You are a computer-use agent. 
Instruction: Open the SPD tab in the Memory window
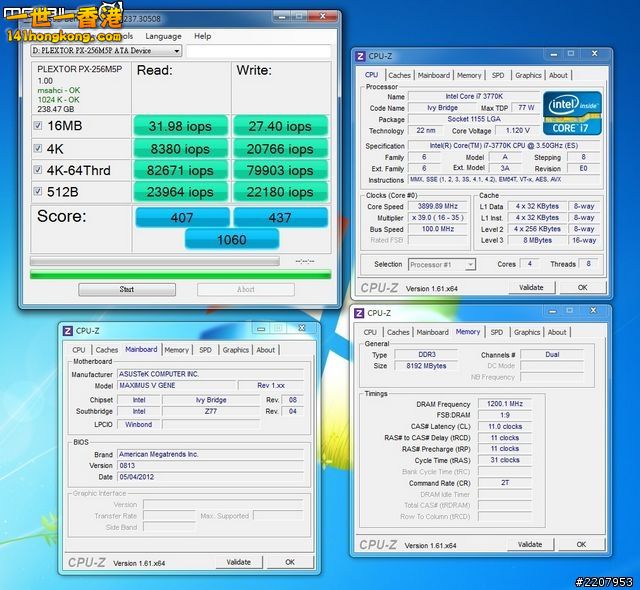[497, 332]
